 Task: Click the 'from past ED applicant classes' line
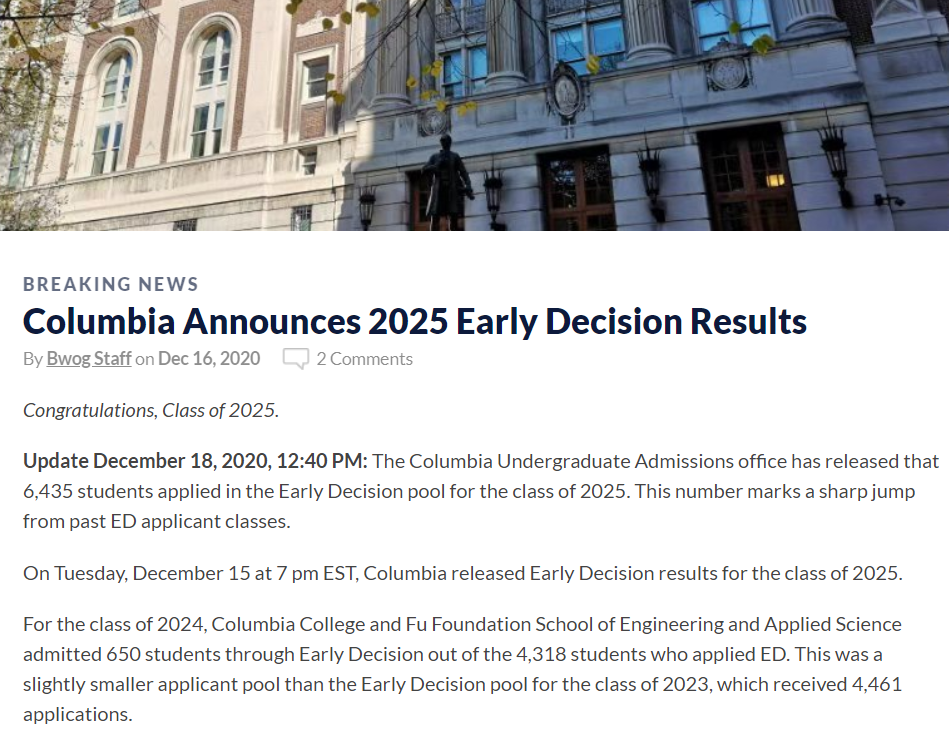pos(157,521)
